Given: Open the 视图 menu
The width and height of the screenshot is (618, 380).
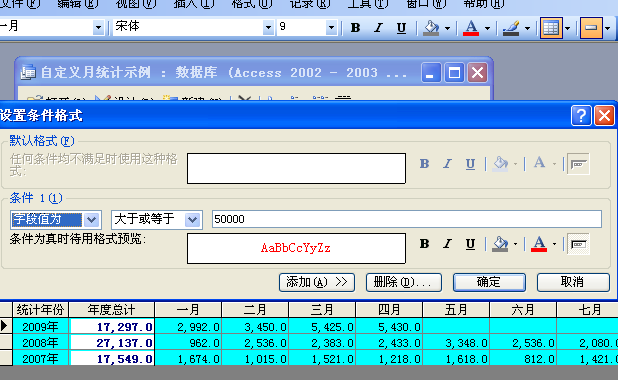Looking at the screenshot, I should (x=136, y=4).
